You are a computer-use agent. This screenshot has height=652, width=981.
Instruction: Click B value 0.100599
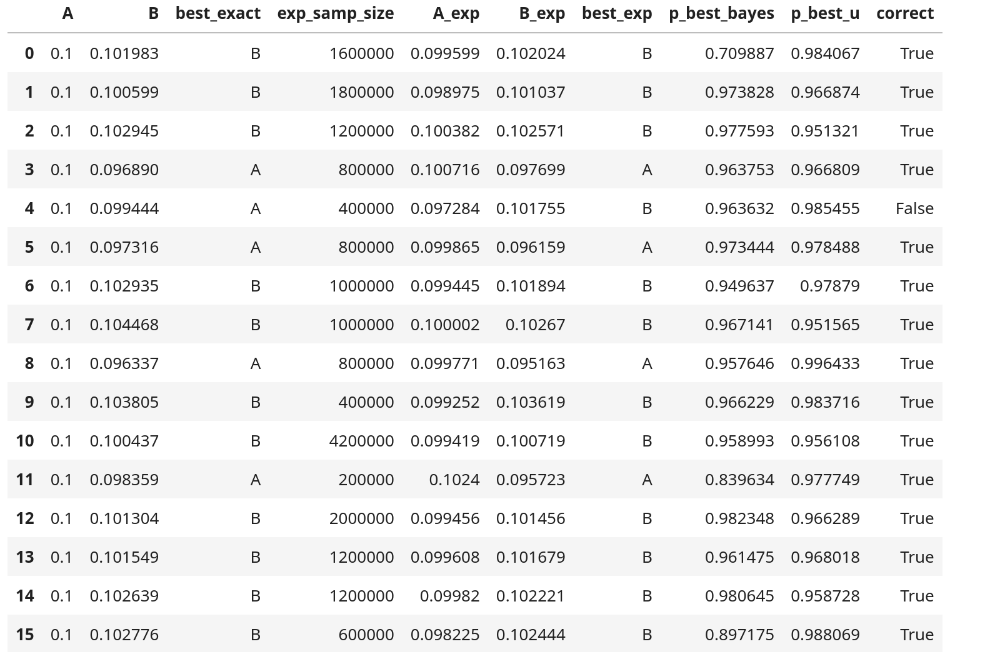point(124,93)
